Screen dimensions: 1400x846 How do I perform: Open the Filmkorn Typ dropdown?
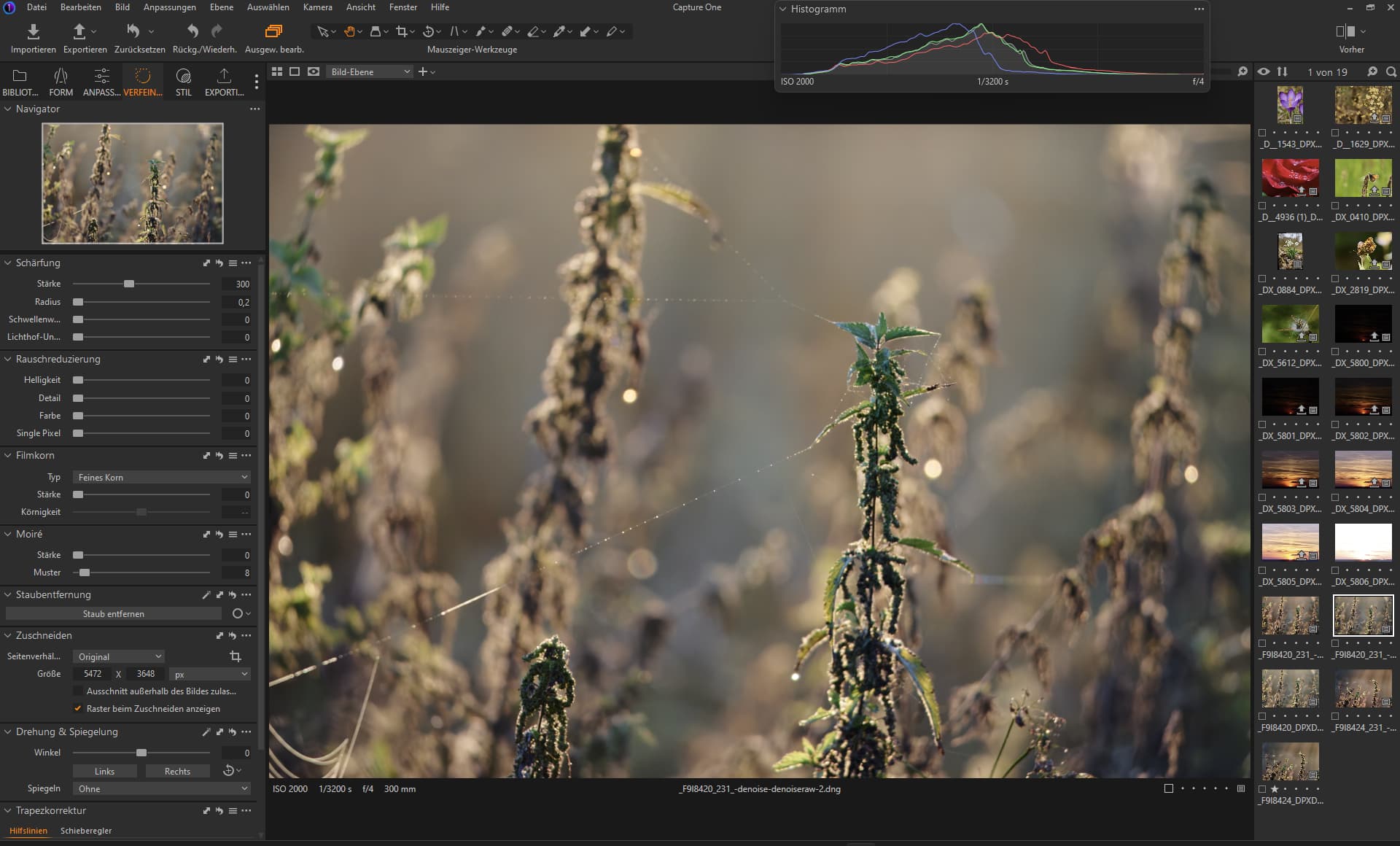pos(161,477)
